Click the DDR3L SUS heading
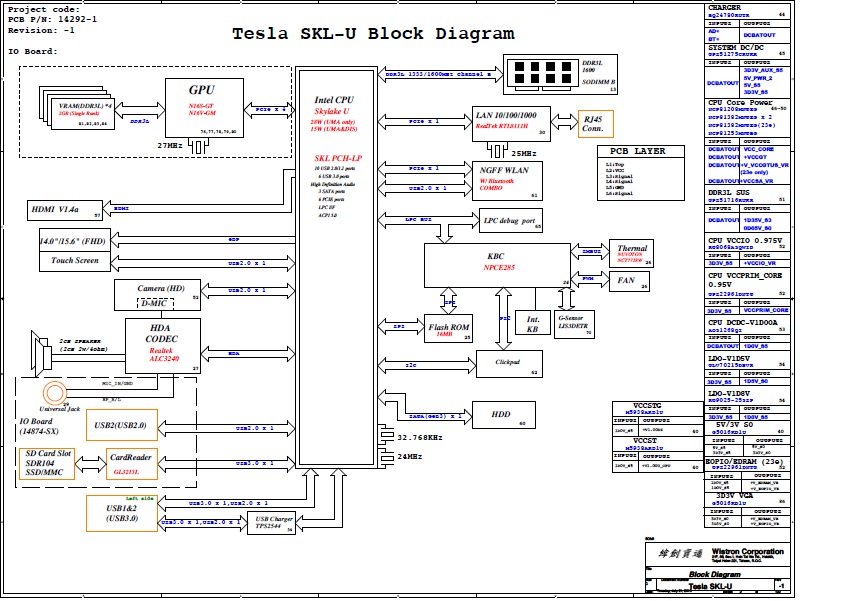851x601 pixels. click(728, 193)
